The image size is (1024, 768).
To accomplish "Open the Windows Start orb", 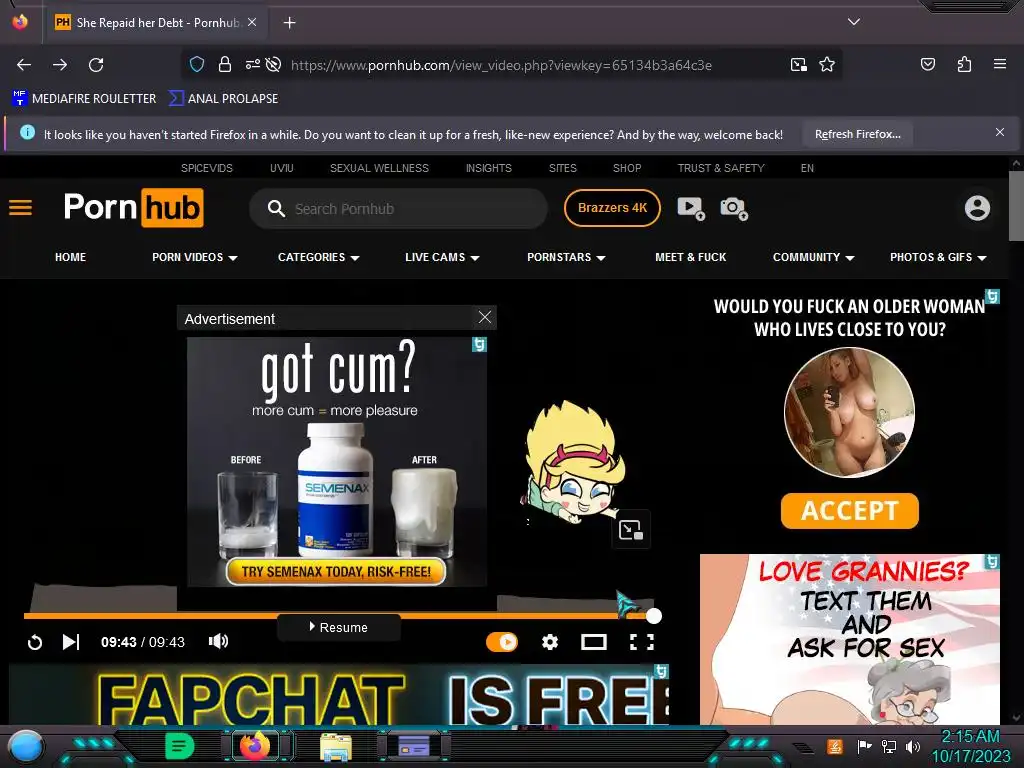I will click(x=25, y=748).
